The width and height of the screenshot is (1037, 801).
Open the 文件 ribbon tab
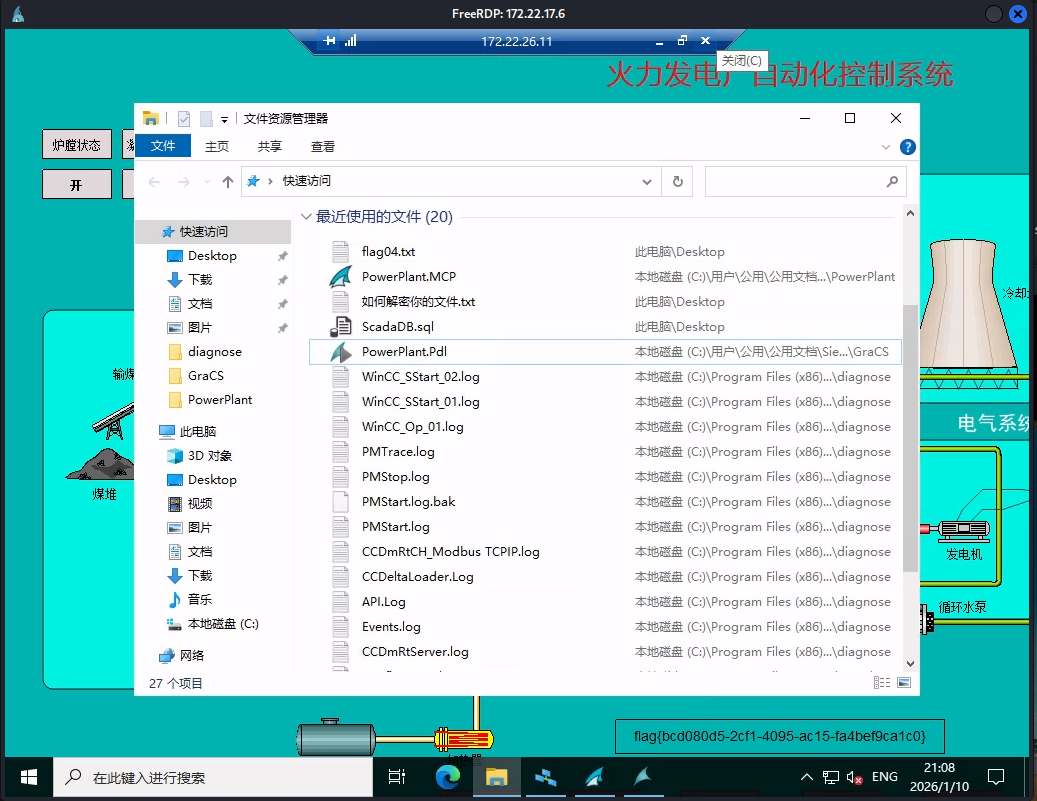coord(162,146)
